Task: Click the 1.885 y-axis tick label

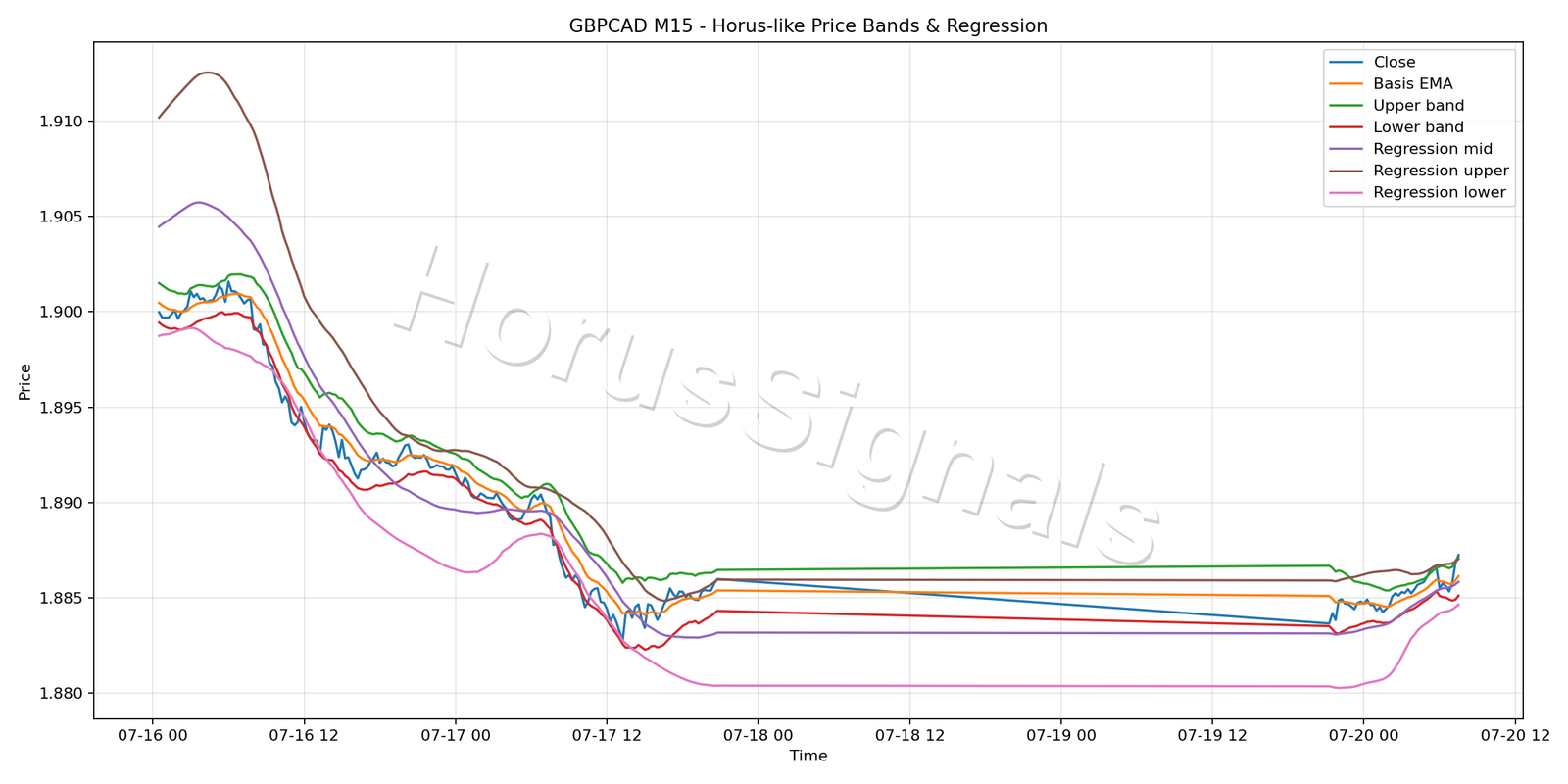Action: coord(61,598)
